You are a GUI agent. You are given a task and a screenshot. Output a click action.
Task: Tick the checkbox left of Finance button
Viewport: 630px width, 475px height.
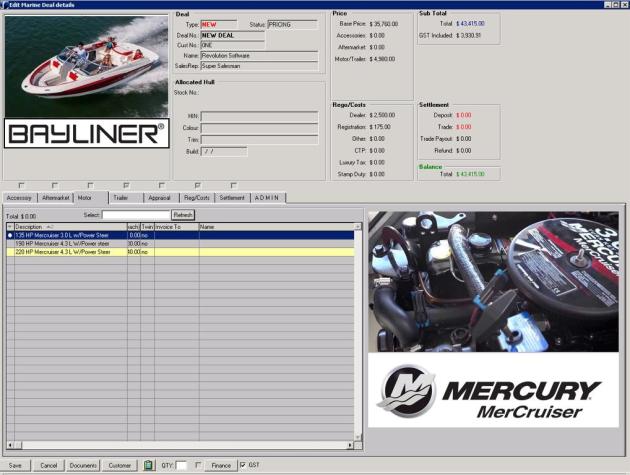coord(198,465)
